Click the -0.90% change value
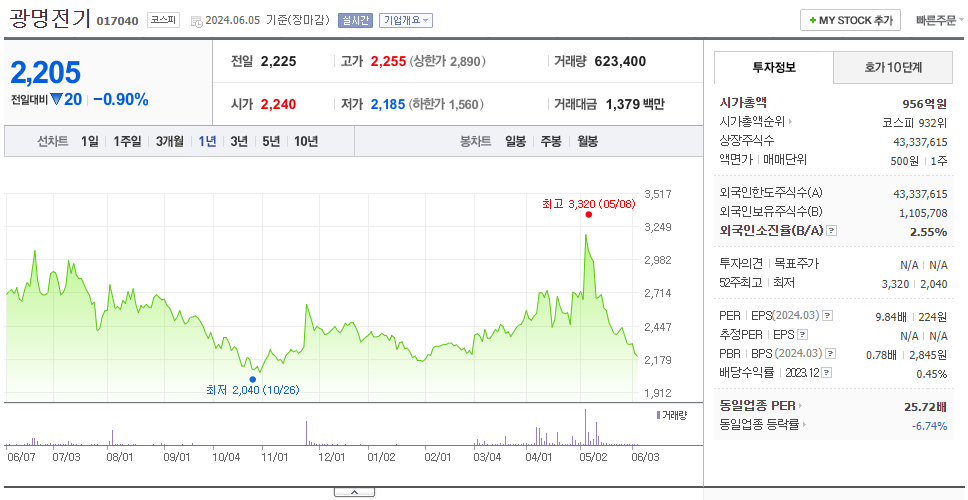968x500 pixels. pyautogui.click(x=121, y=99)
